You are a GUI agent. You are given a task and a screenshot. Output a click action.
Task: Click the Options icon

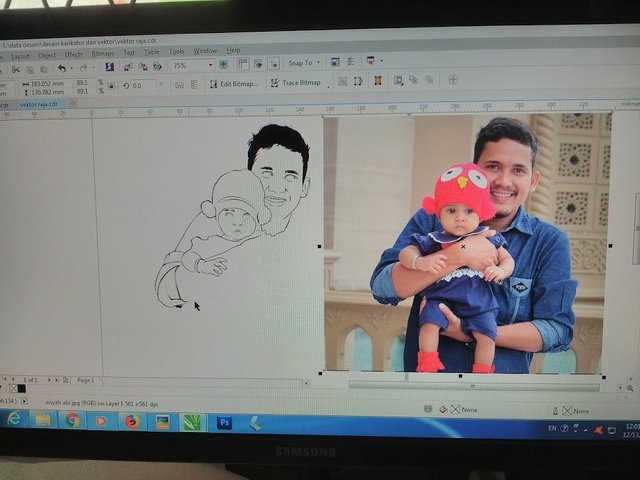coord(351,61)
